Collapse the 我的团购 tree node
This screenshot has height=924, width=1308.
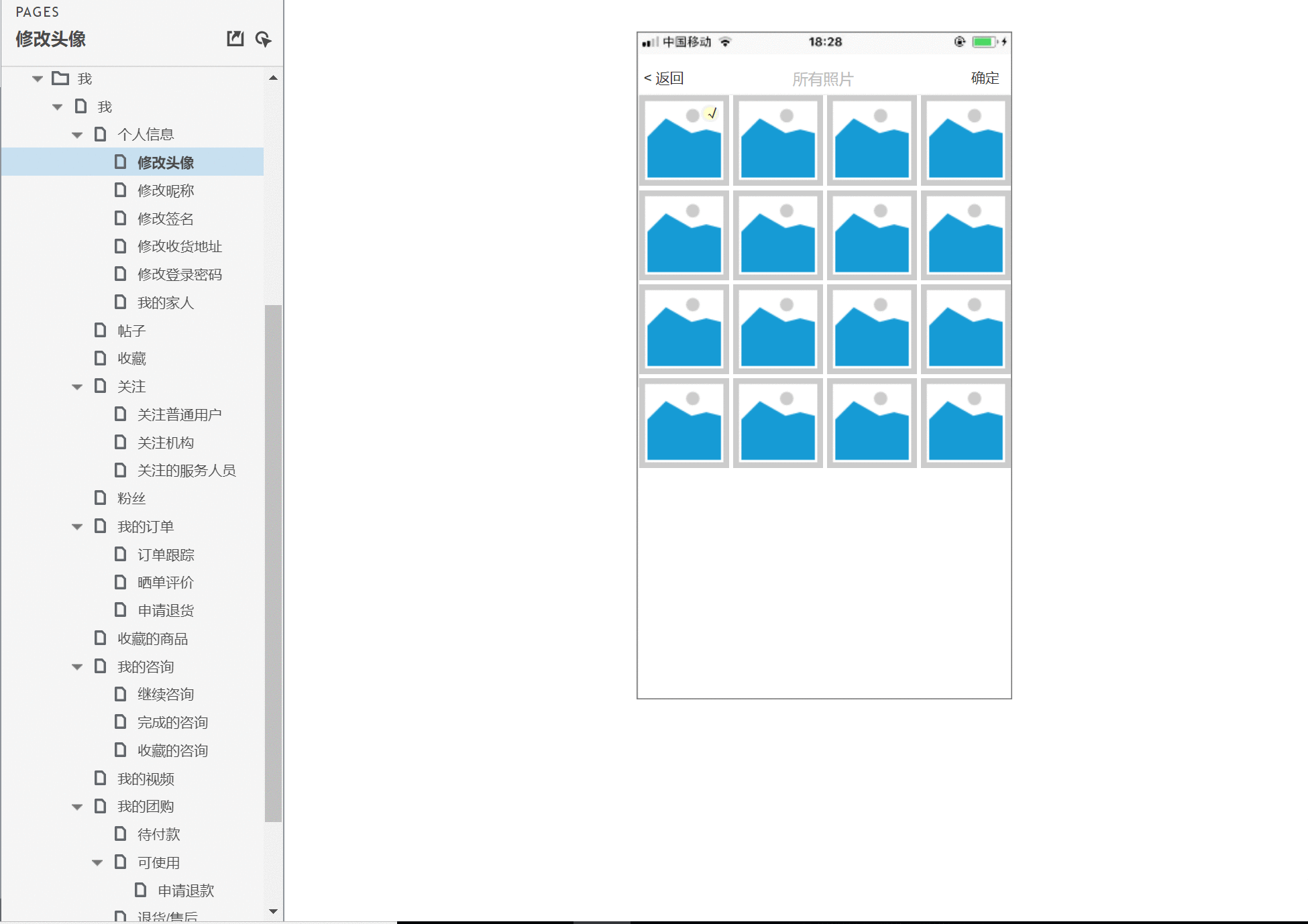77,807
